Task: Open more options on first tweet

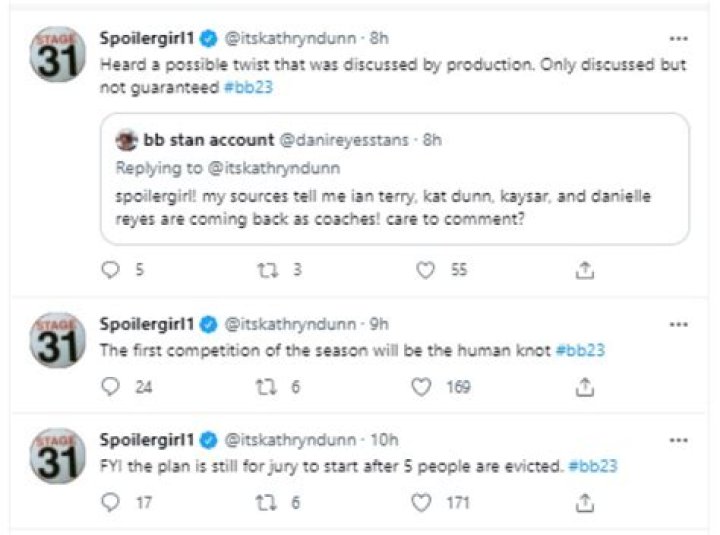Action: click(678, 39)
